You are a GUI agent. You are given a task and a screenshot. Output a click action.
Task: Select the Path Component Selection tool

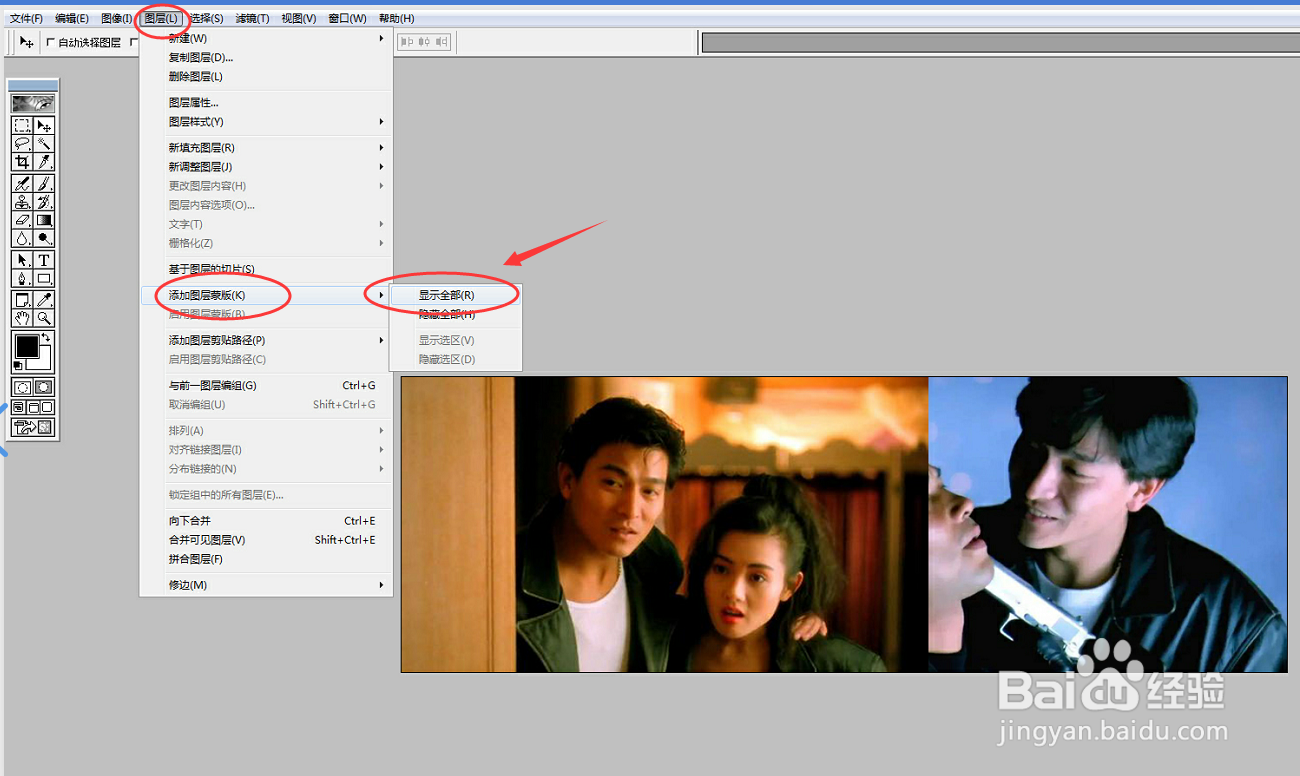pyautogui.click(x=22, y=260)
